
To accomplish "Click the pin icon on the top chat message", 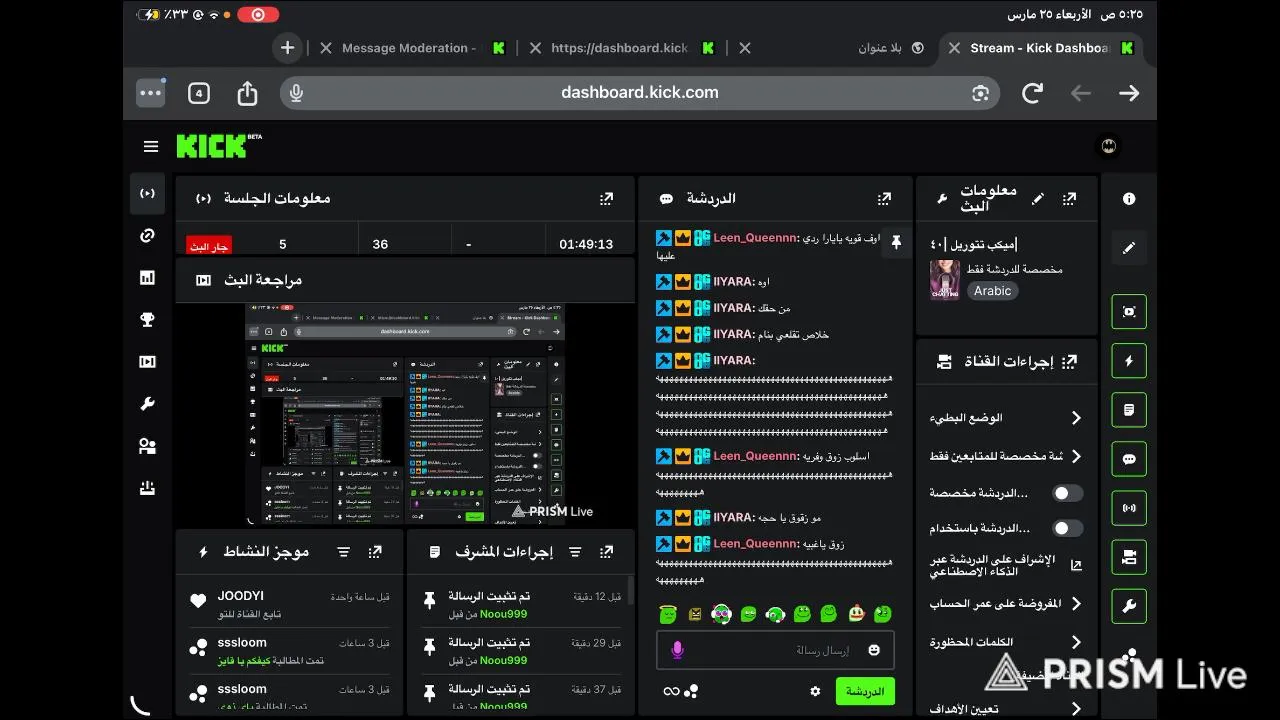I will pos(896,243).
